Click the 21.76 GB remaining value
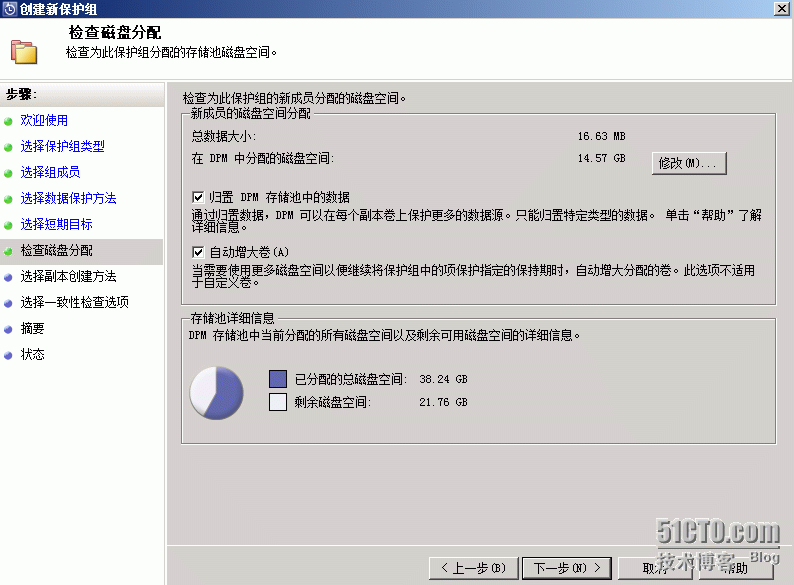 443,402
